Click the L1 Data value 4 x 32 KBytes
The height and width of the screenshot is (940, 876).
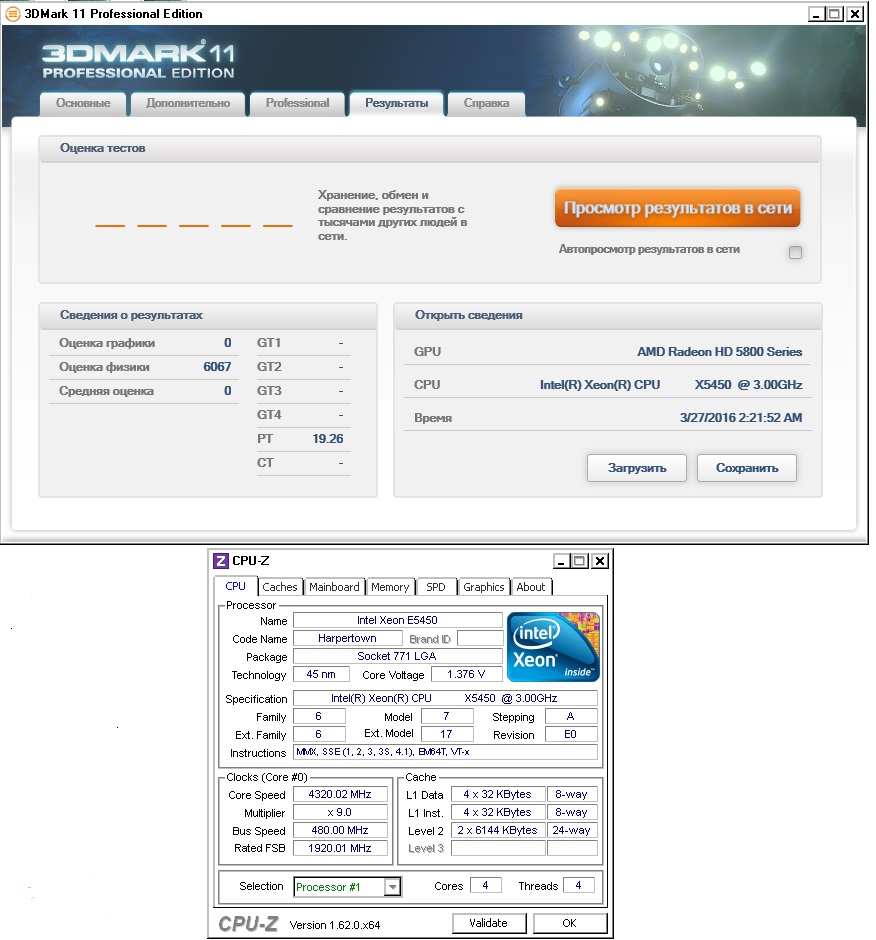pos(498,794)
